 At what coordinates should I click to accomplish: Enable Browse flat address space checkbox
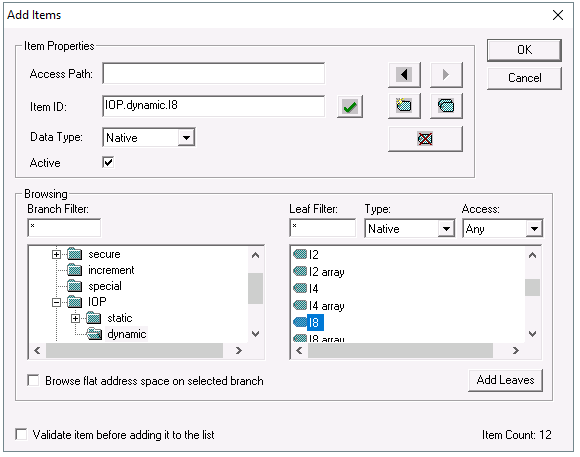click(33, 380)
